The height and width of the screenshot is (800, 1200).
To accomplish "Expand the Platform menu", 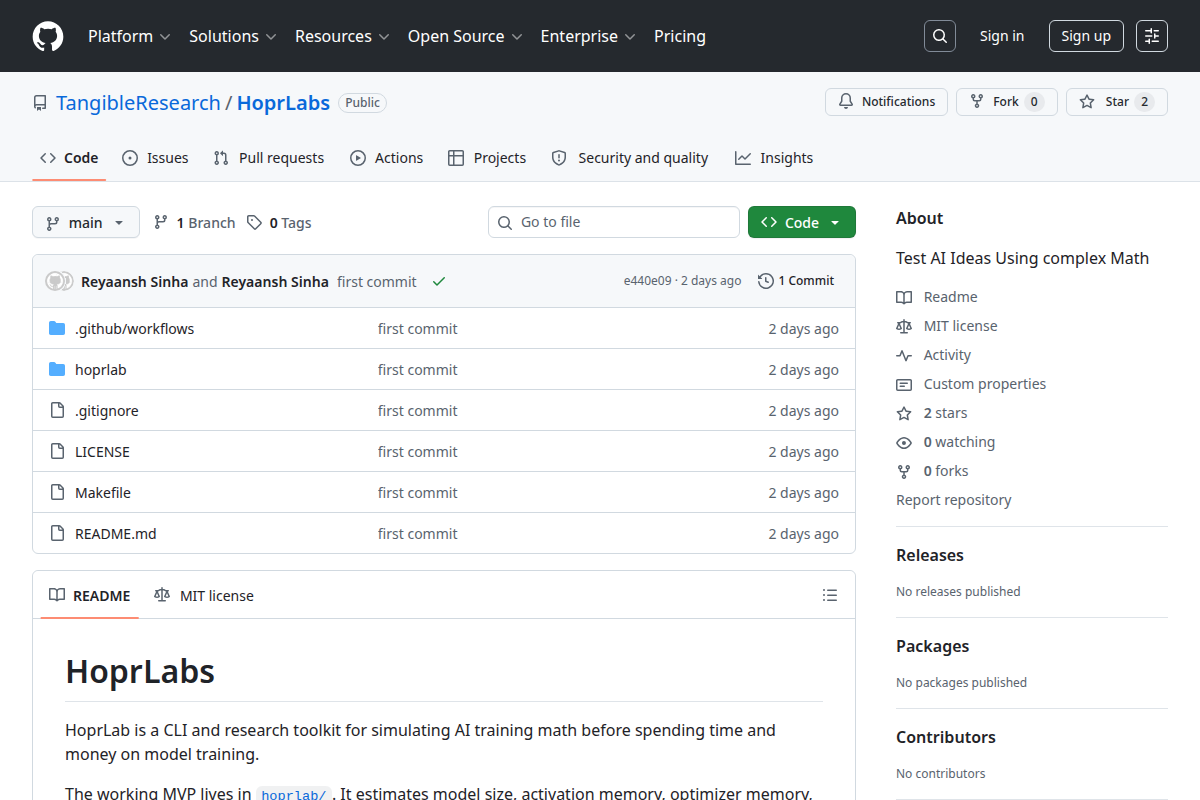I will (129, 36).
